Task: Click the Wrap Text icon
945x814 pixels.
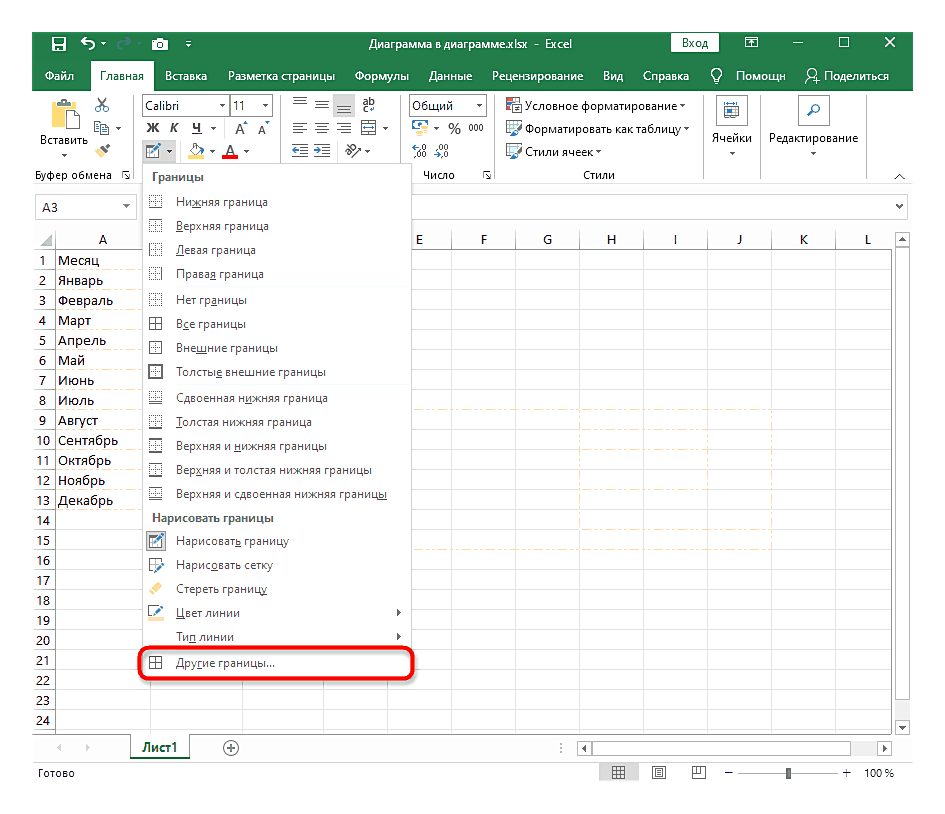Action: coord(368,105)
